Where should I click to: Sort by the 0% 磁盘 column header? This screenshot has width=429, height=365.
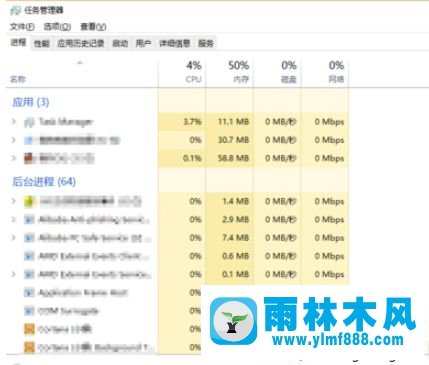(x=277, y=73)
